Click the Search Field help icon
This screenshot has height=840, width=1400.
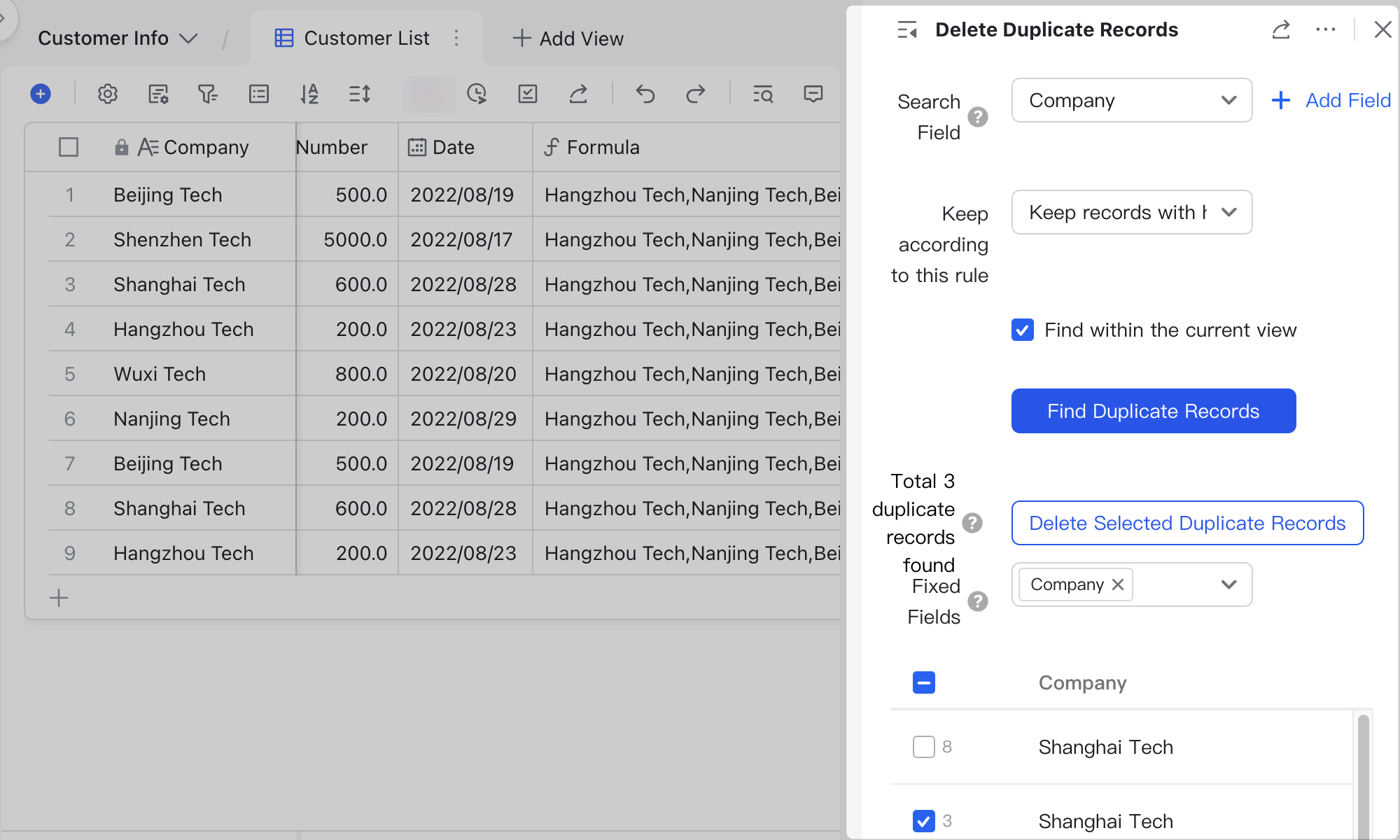pos(978,117)
